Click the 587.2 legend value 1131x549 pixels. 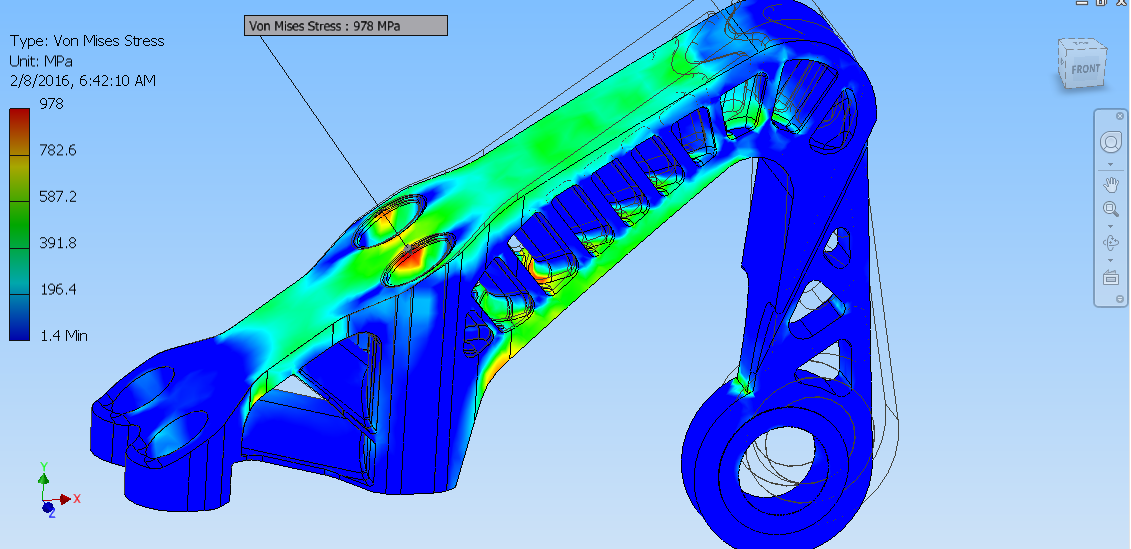click(x=58, y=196)
